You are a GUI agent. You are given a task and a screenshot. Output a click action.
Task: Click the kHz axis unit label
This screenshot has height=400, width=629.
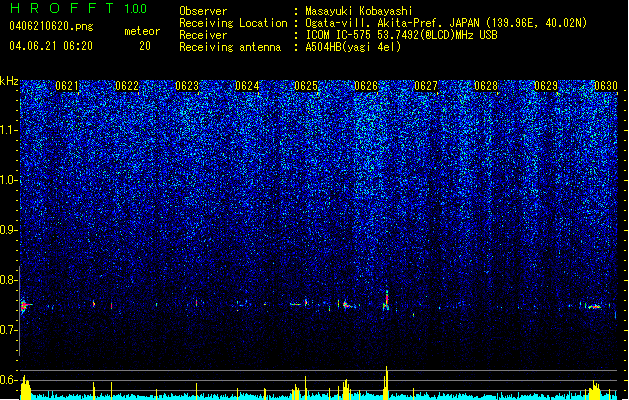click(9, 81)
